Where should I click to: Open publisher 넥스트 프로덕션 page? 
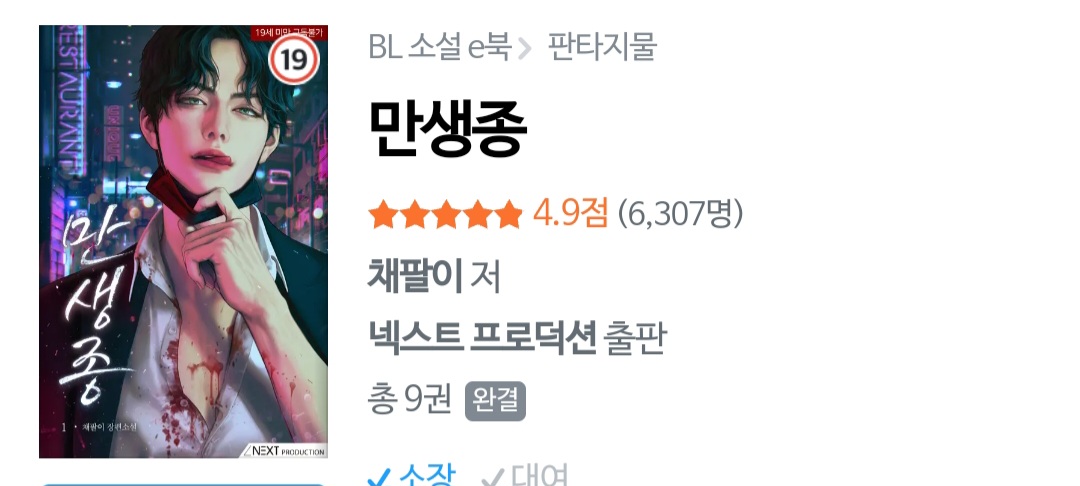482,337
